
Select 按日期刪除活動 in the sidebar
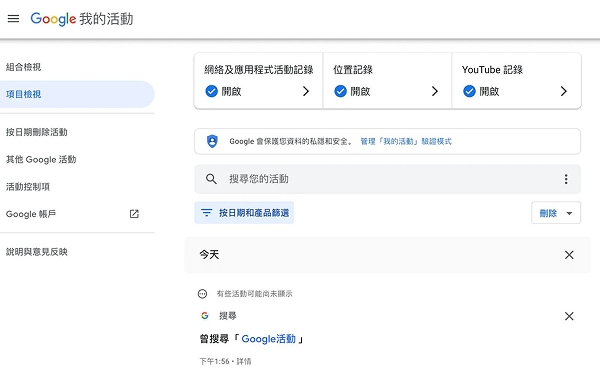tap(37, 132)
